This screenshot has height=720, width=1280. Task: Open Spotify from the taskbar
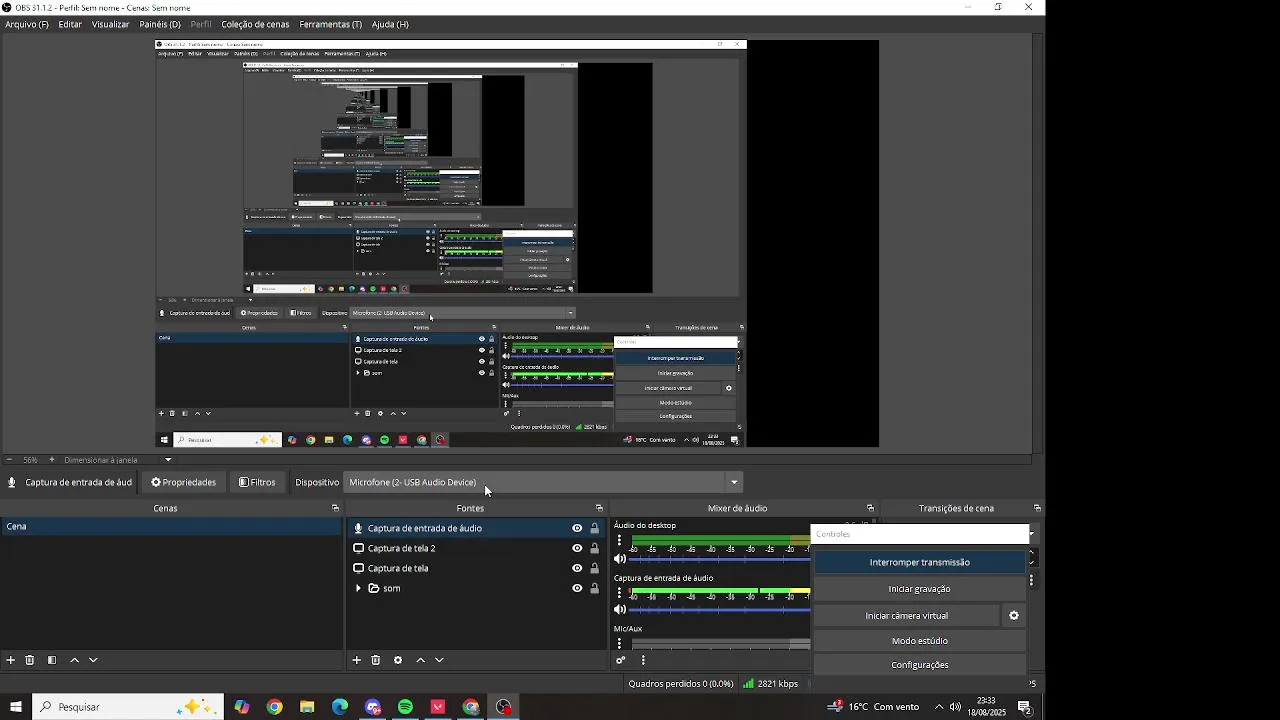click(405, 707)
